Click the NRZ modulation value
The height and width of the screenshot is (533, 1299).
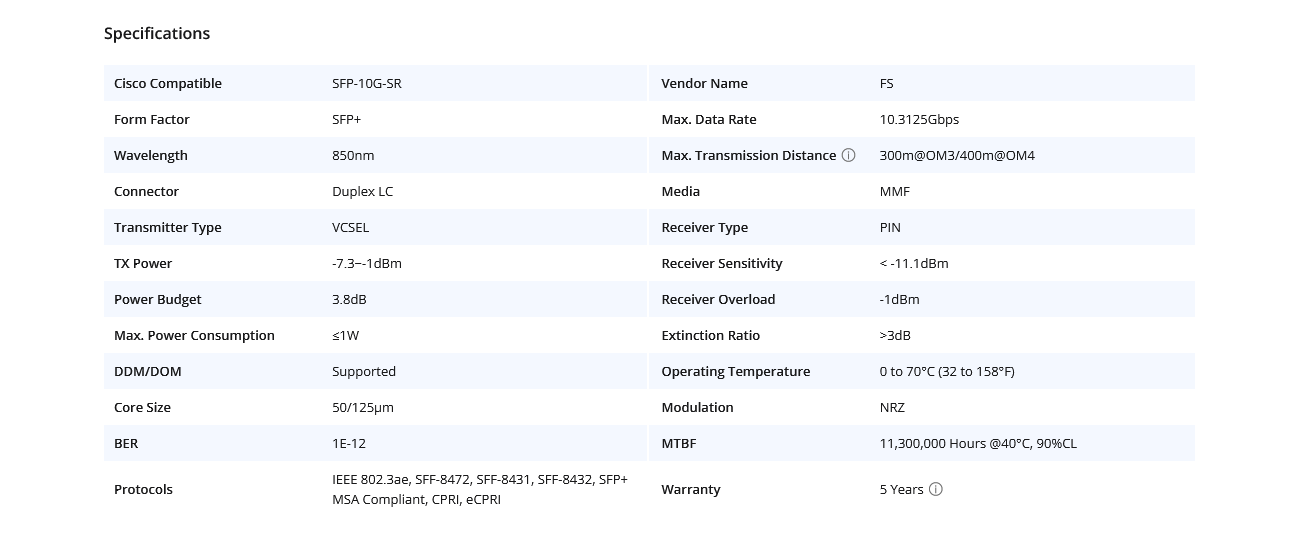pyautogui.click(x=892, y=407)
